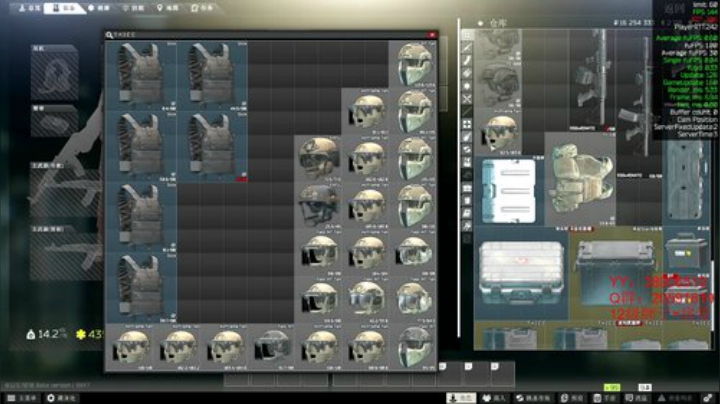This screenshot has width=720, height=404.
Task: Switch to the health tab
Action: coord(100,8)
